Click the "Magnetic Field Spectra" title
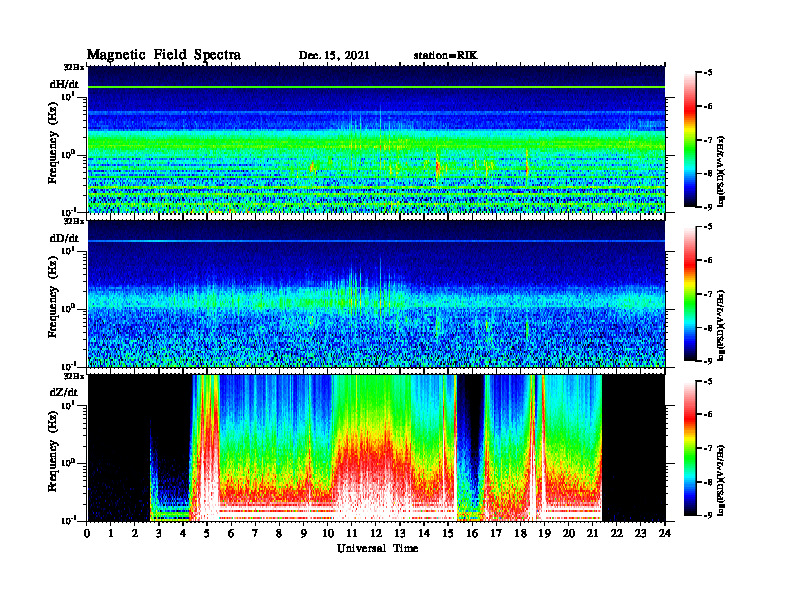 click(164, 55)
